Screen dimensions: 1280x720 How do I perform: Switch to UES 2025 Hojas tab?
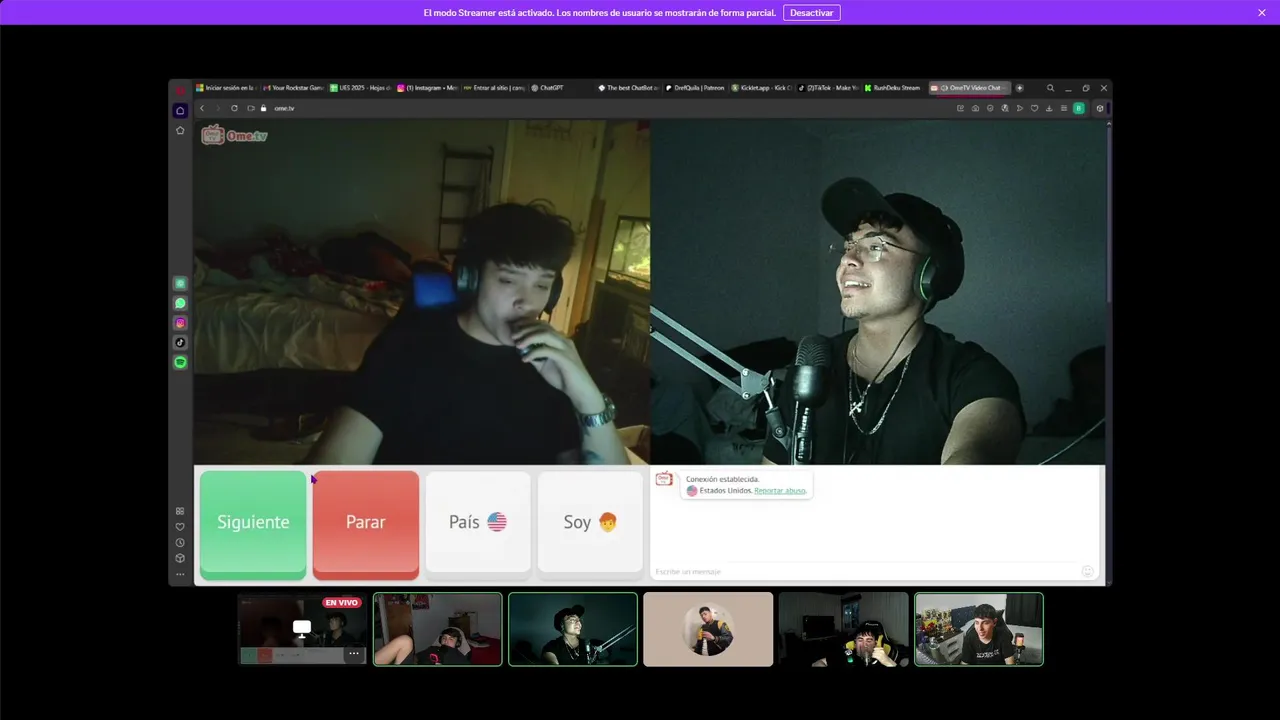click(360, 88)
